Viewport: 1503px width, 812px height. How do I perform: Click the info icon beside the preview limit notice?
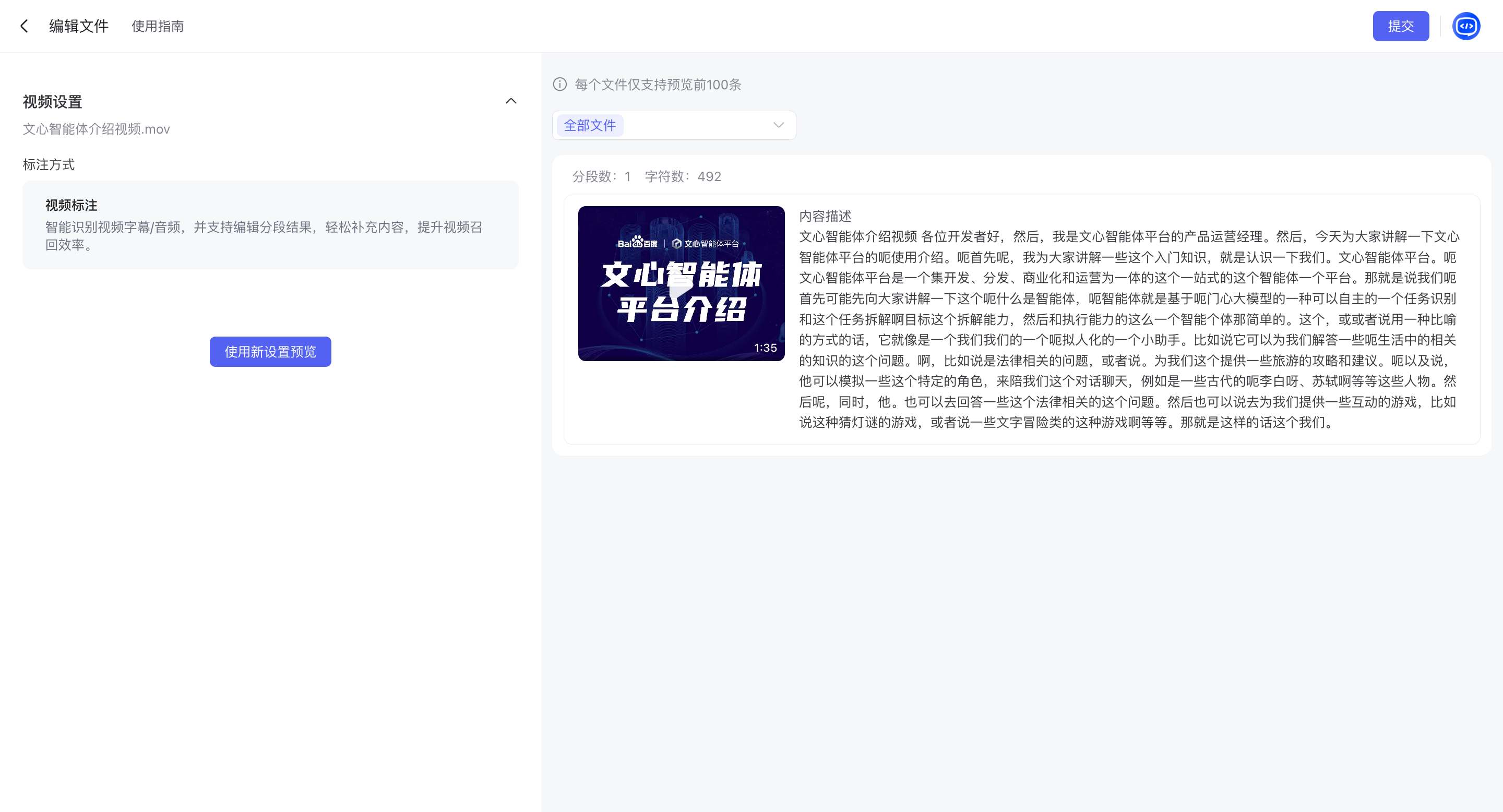tap(559, 85)
